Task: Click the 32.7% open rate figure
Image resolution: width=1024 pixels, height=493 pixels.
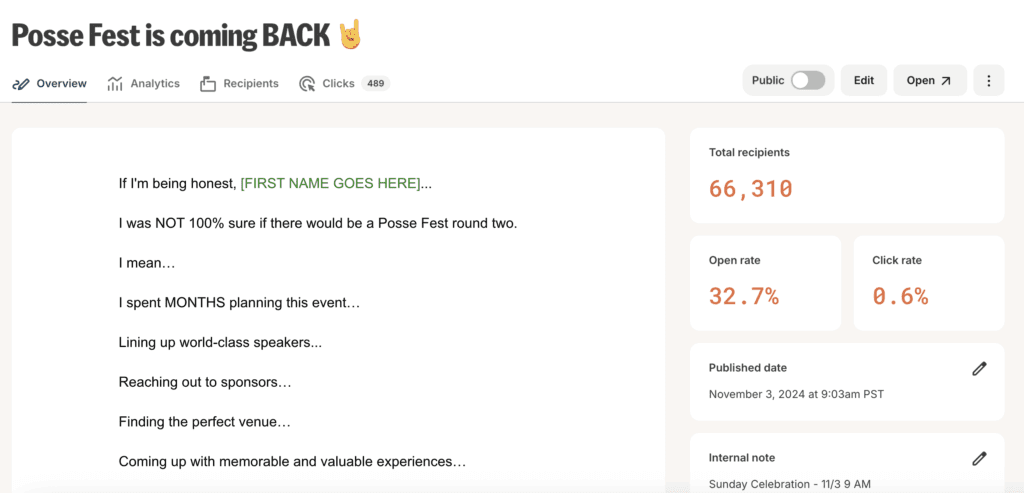Action: click(744, 296)
